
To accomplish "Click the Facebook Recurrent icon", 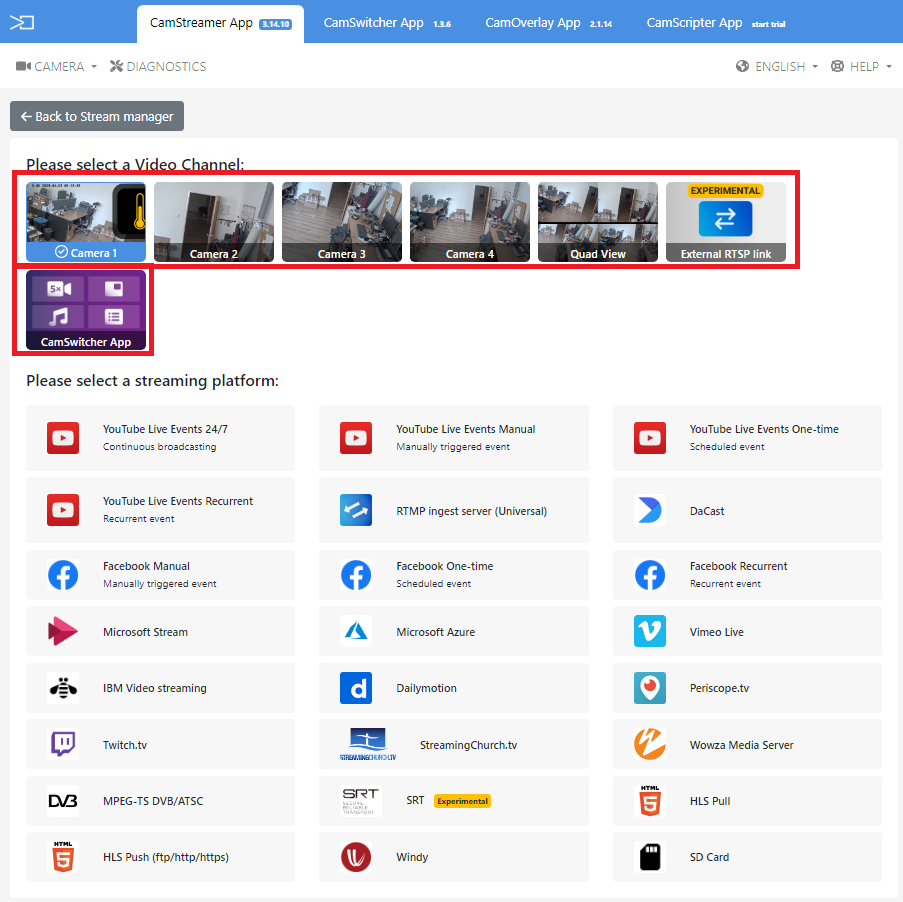I will pyautogui.click(x=650, y=575).
